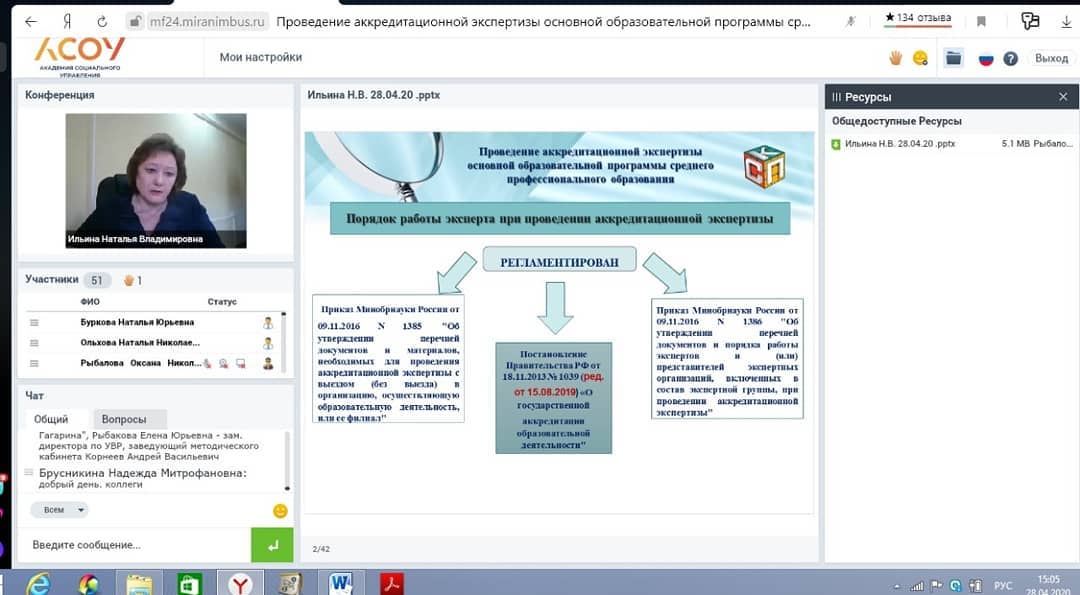Click the Общедоступные Ресурсы heading
This screenshot has width=1080, height=595.
point(897,121)
